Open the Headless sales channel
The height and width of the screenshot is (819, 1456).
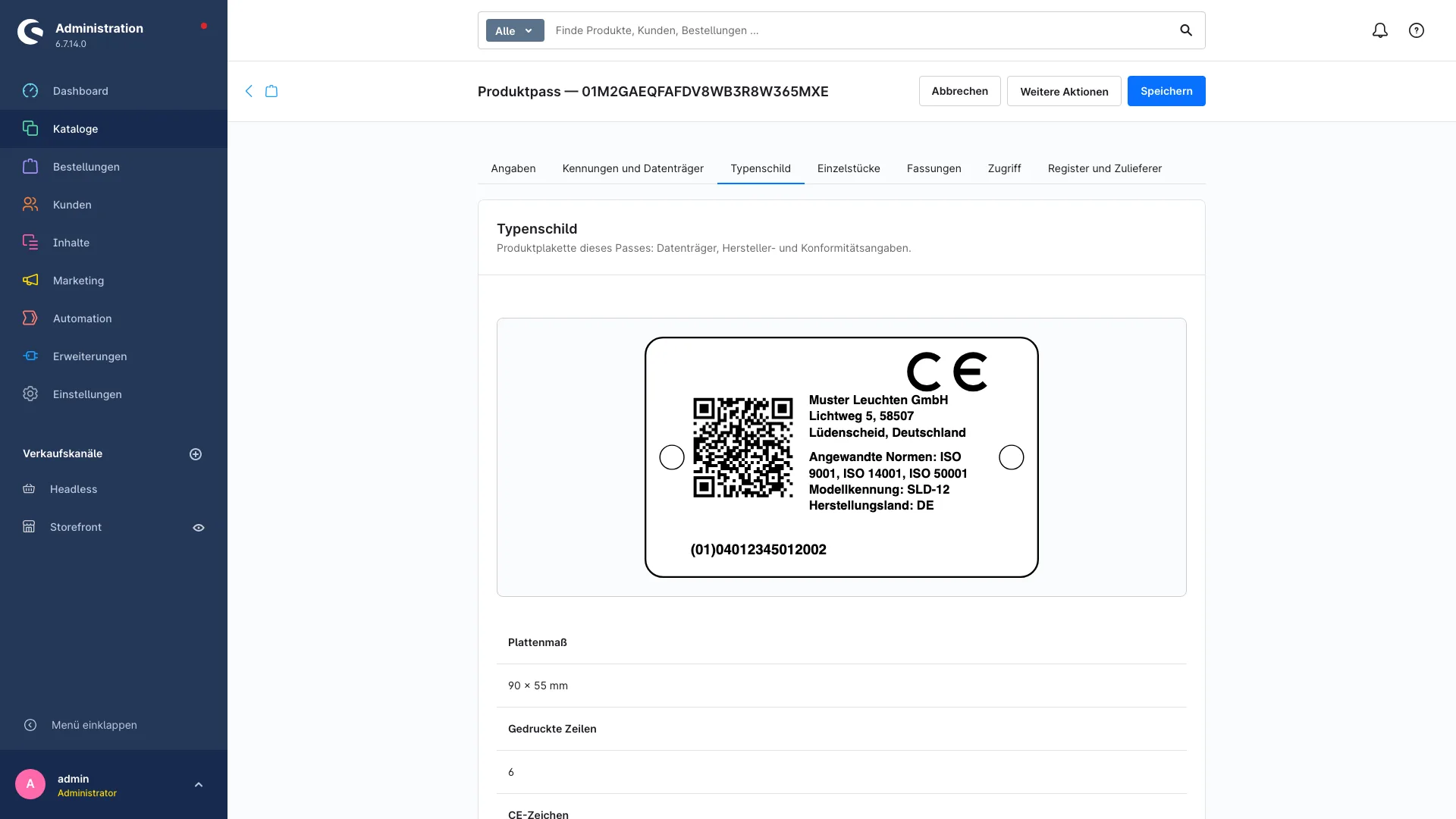(x=74, y=489)
